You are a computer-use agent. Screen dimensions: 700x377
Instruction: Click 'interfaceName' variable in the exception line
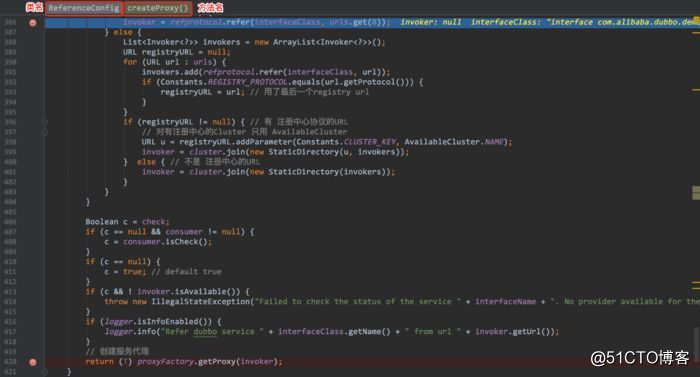[x=505, y=302]
